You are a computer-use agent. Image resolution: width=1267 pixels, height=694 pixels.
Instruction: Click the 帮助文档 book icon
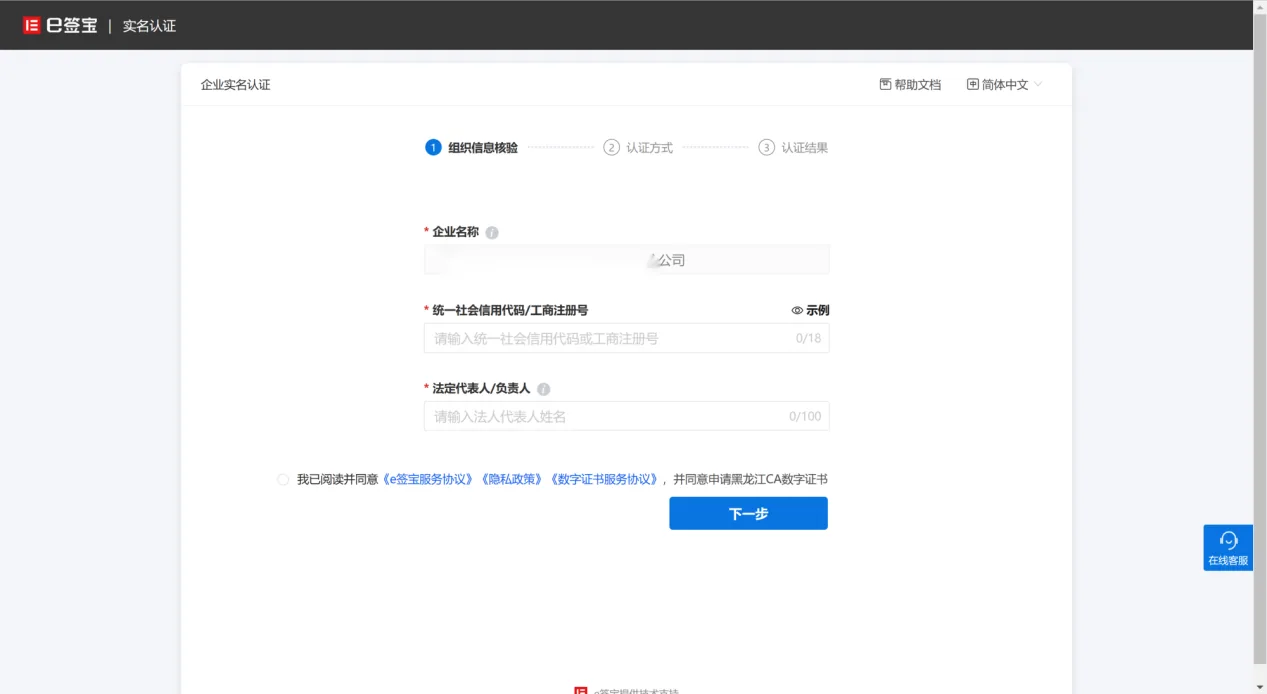pos(885,85)
